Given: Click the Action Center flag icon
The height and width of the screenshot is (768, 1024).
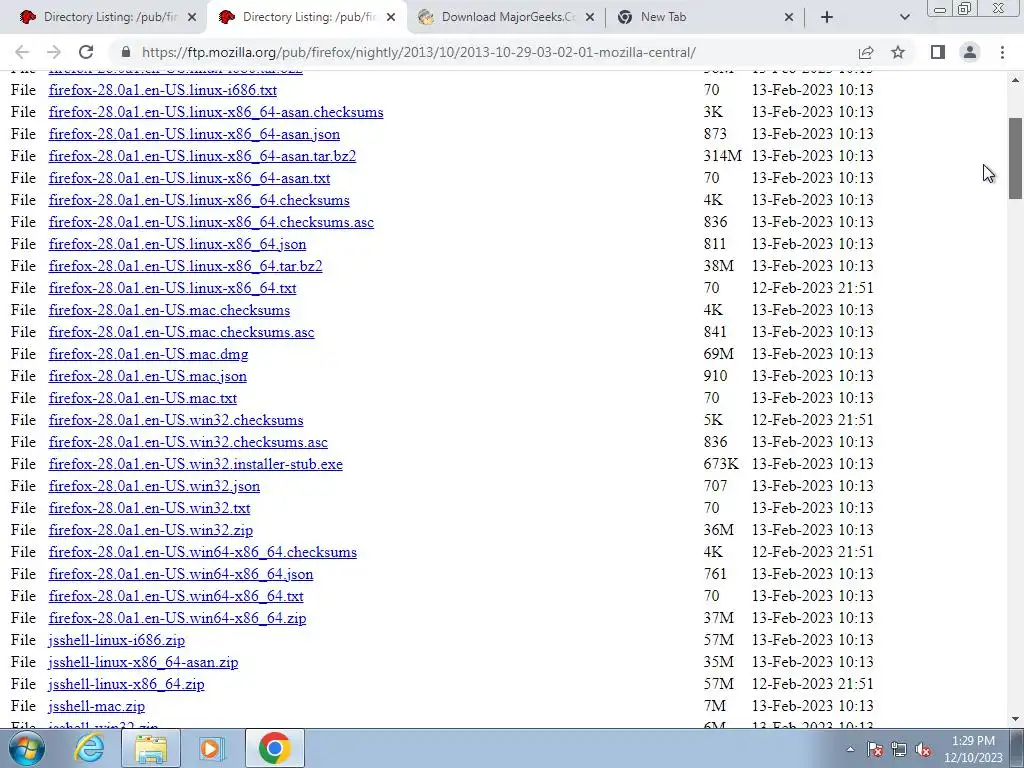Looking at the screenshot, I should point(875,749).
